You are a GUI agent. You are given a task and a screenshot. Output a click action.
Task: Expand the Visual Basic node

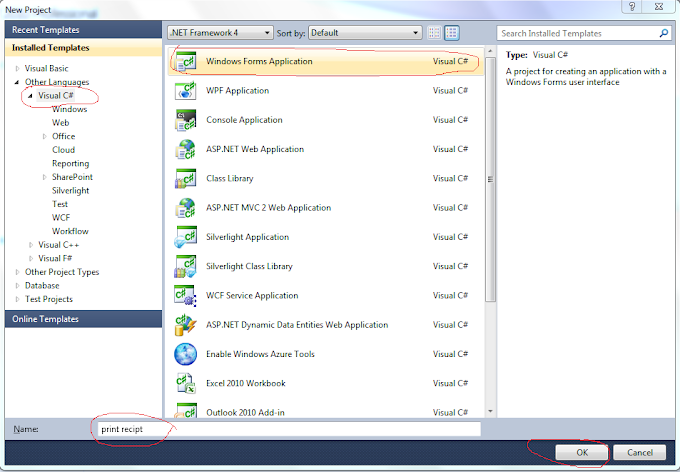click(17, 69)
